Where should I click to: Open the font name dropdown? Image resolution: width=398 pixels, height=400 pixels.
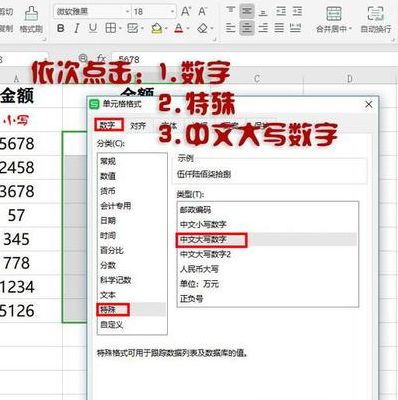(127, 12)
